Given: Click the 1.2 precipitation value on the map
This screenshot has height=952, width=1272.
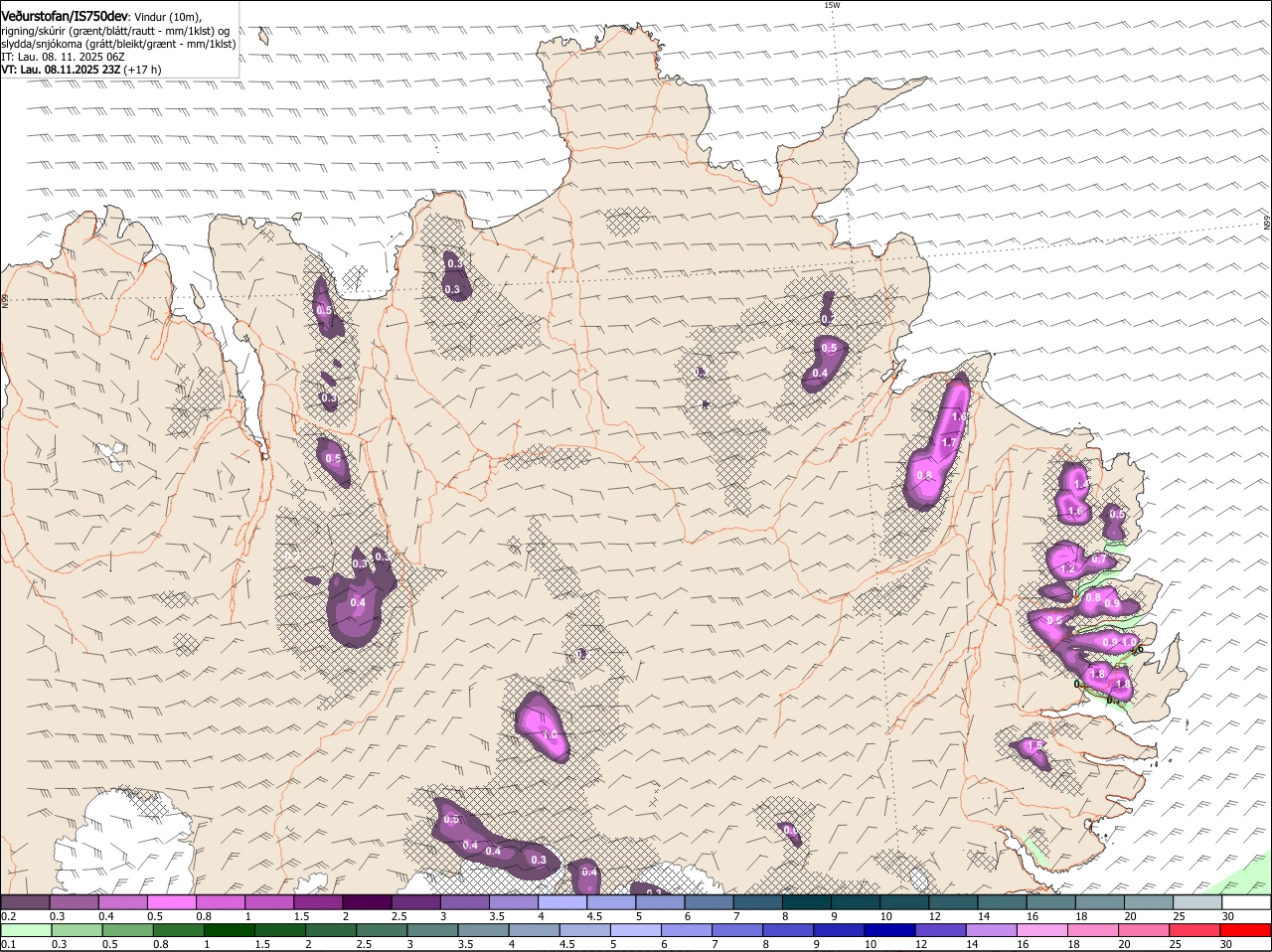Looking at the screenshot, I should click(1069, 568).
